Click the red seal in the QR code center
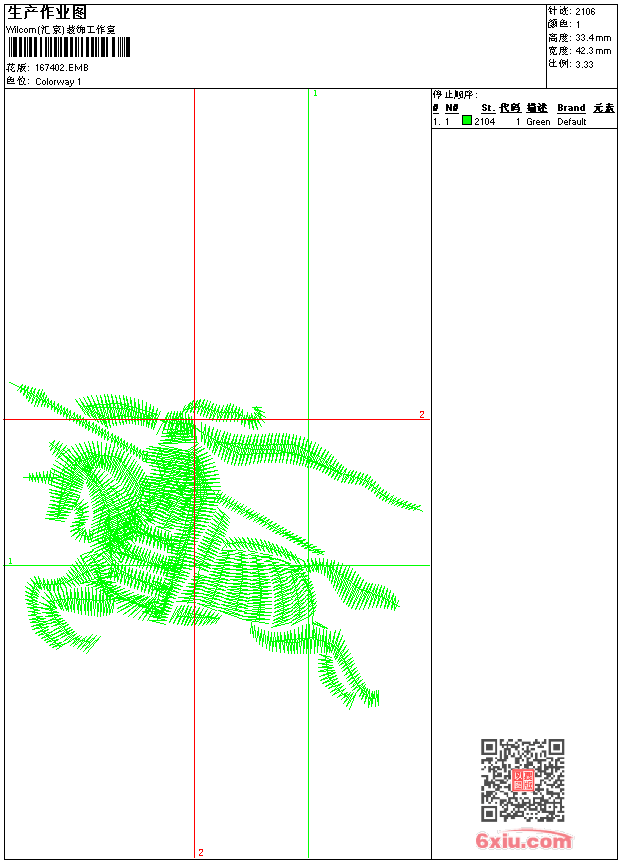Screen dimensions: 620x860 [523, 780]
